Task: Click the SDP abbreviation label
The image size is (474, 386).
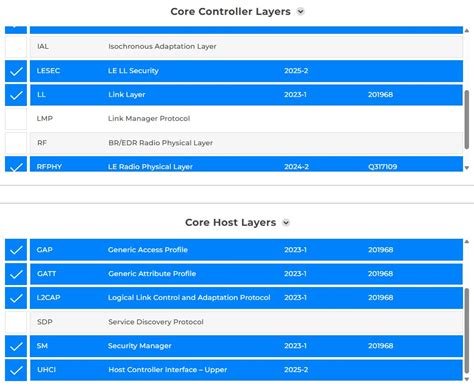Action: (45, 322)
